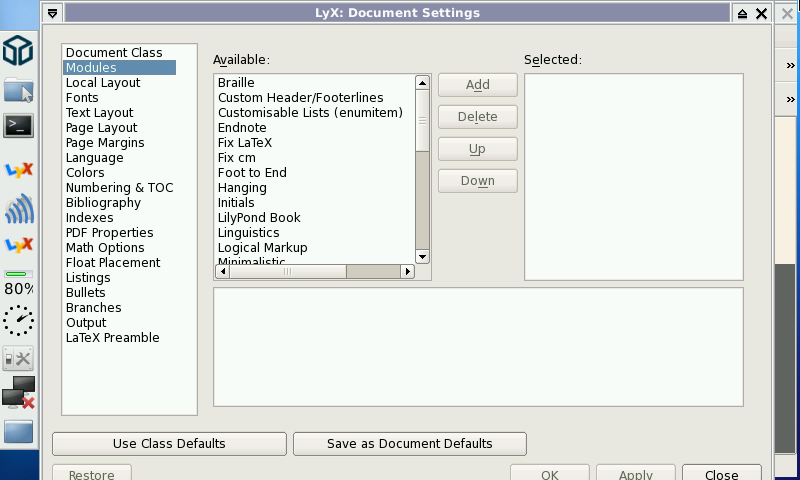Click the Close button at bottom
Screen dimensions: 800x480
pyautogui.click(x=721, y=474)
